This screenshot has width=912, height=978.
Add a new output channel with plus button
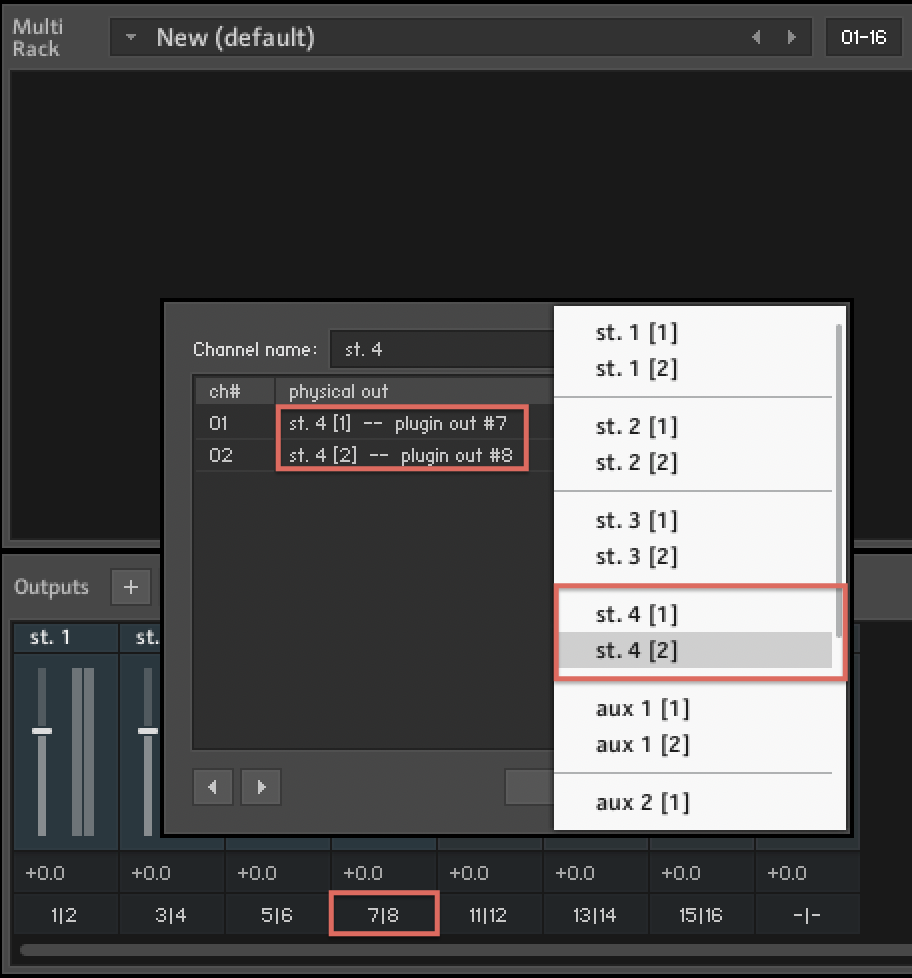(x=130, y=588)
